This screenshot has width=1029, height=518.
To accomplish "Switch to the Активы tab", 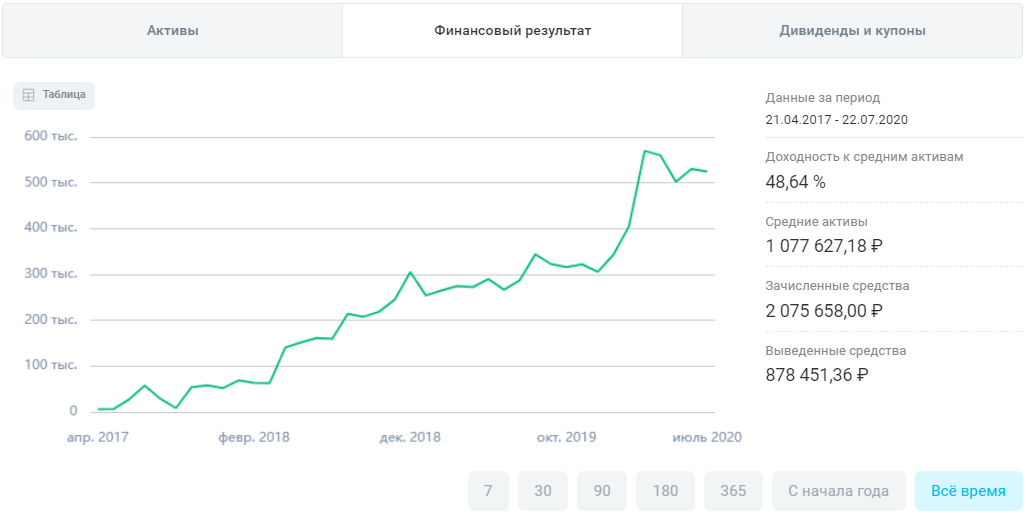I will click(x=173, y=31).
